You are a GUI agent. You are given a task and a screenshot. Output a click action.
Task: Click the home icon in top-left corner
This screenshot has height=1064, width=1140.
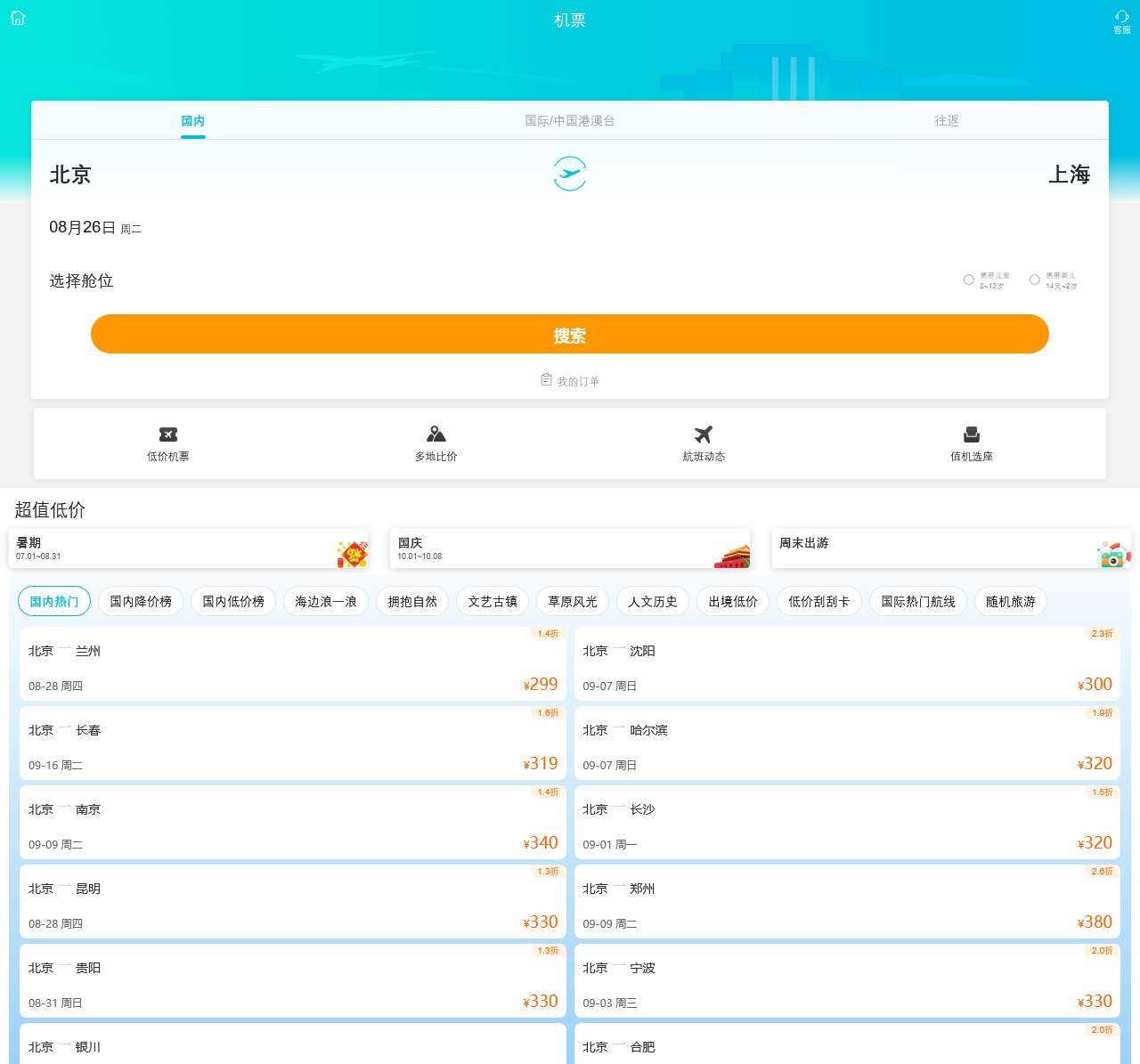pyautogui.click(x=18, y=18)
